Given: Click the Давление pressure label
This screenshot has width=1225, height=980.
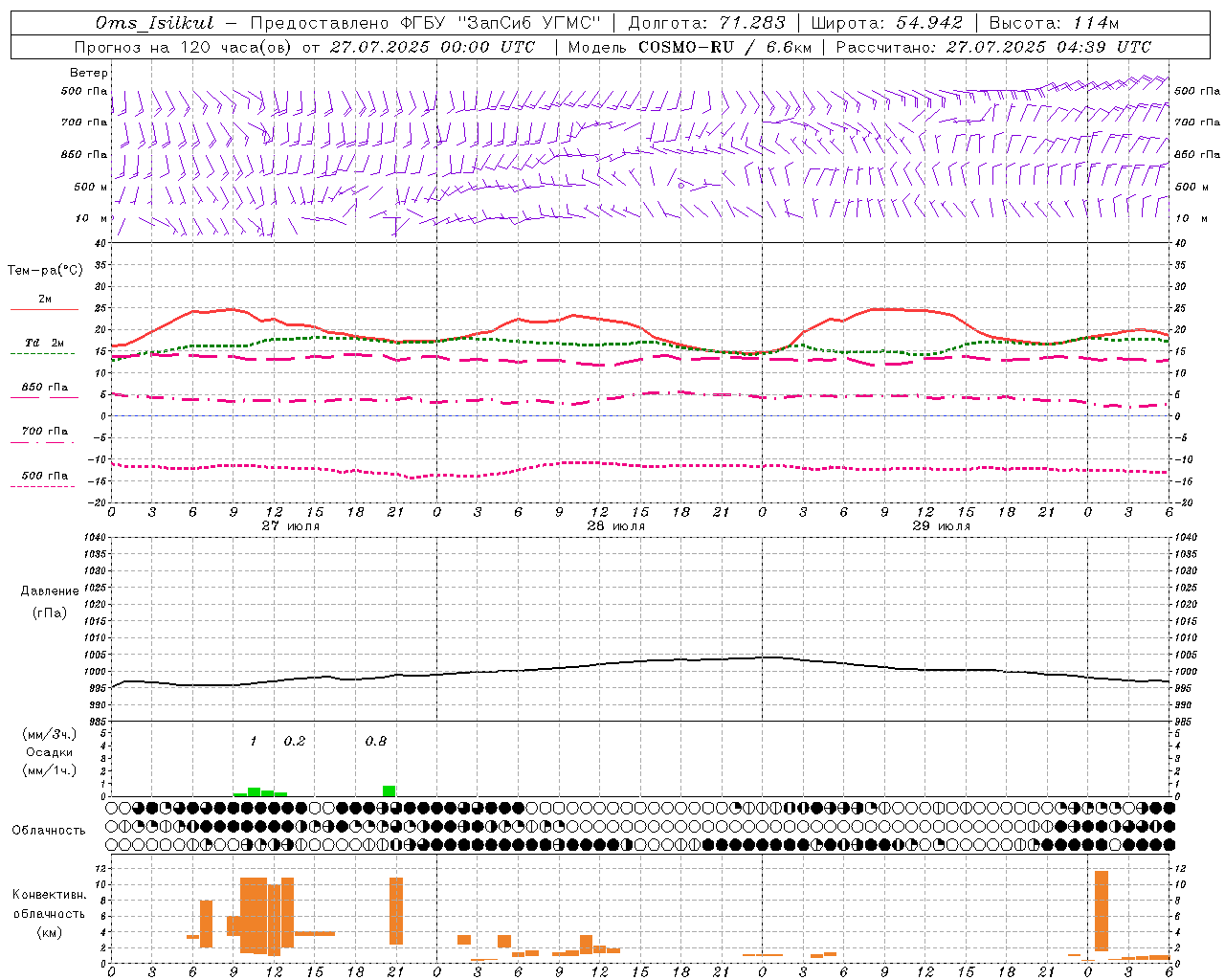Looking at the screenshot, I should [49, 591].
